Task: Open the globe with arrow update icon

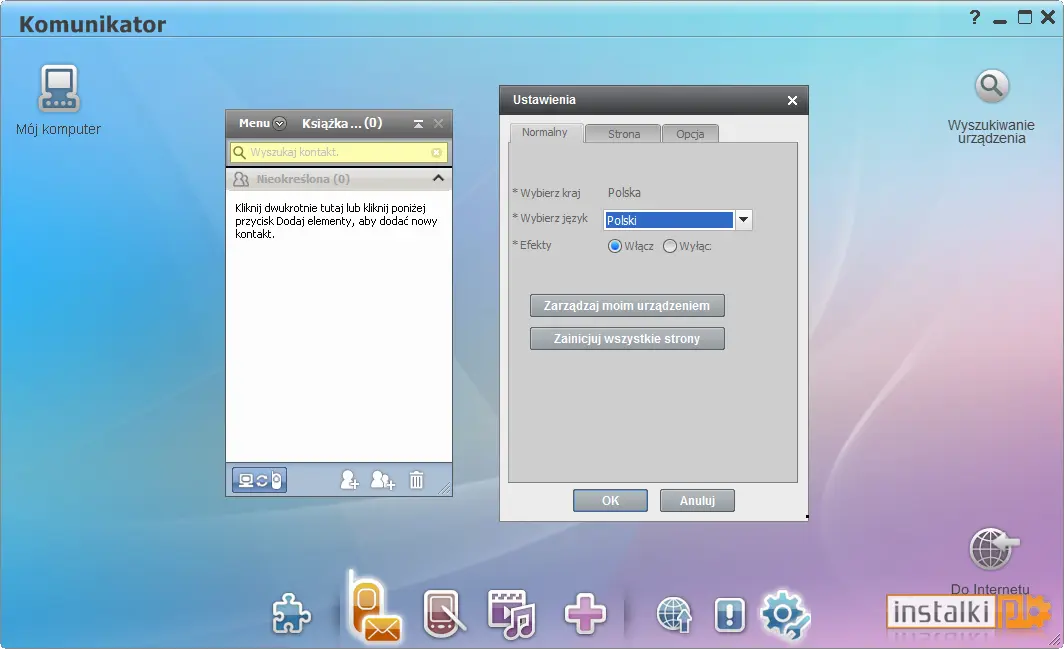Action: pyautogui.click(x=674, y=615)
